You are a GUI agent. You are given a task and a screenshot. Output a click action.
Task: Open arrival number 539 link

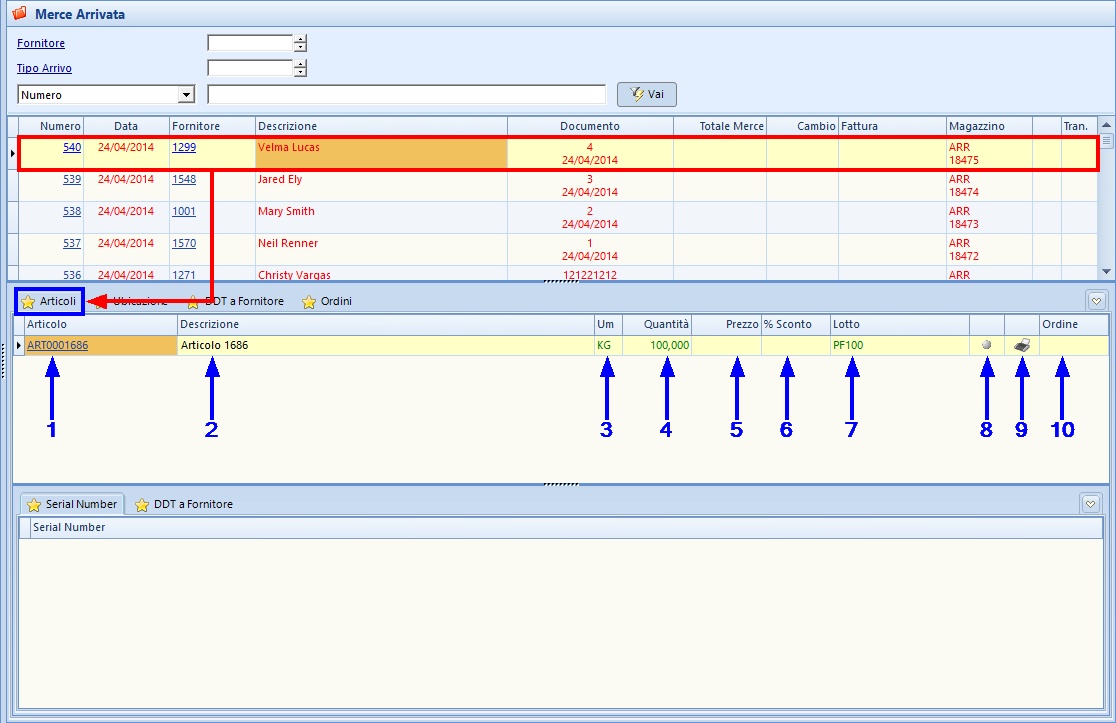point(72,180)
